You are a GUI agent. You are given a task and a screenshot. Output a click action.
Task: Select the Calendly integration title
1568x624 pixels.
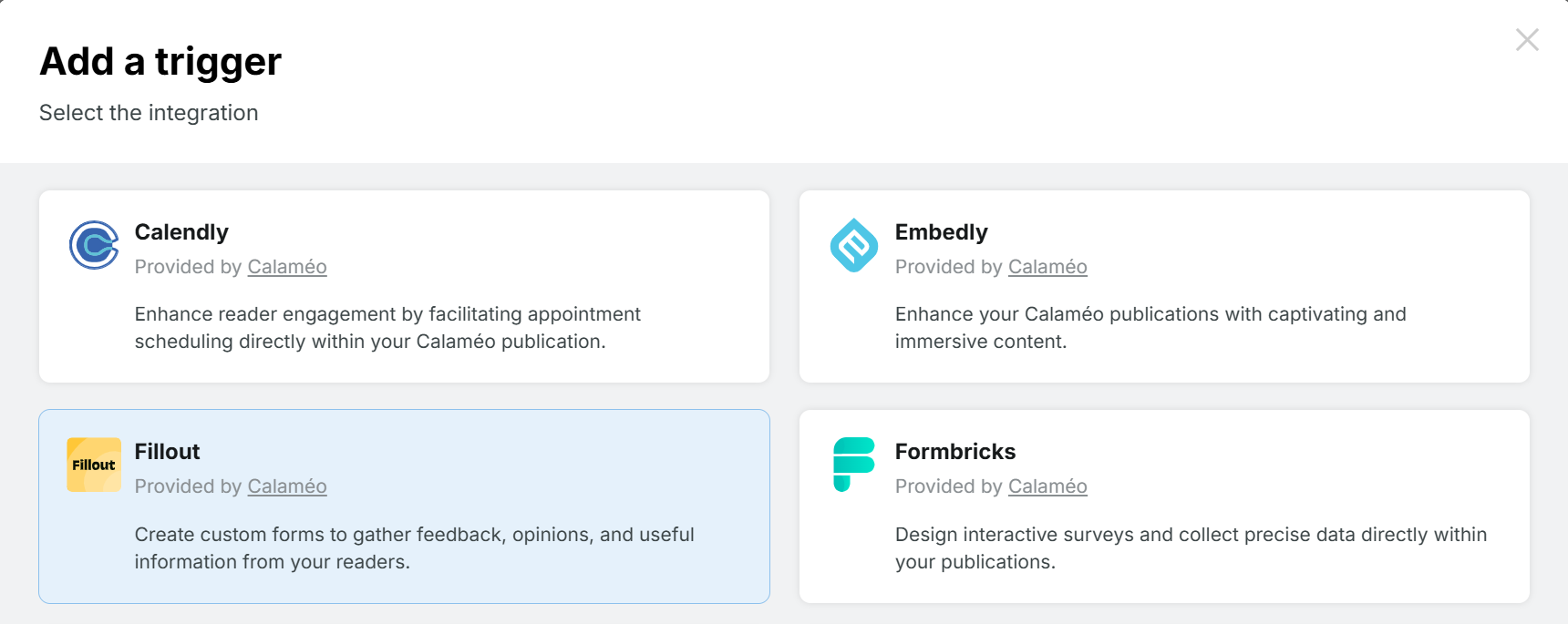pyautogui.click(x=181, y=232)
